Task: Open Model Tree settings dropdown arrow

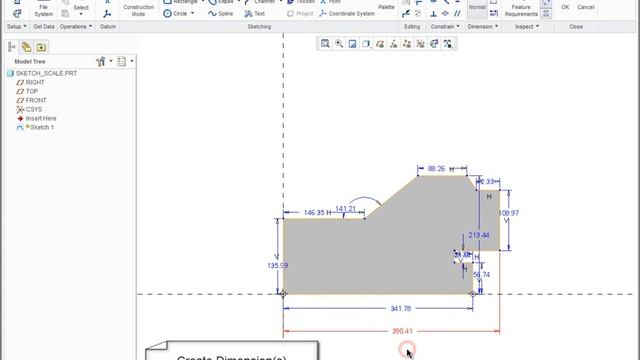Action: pos(111,61)
